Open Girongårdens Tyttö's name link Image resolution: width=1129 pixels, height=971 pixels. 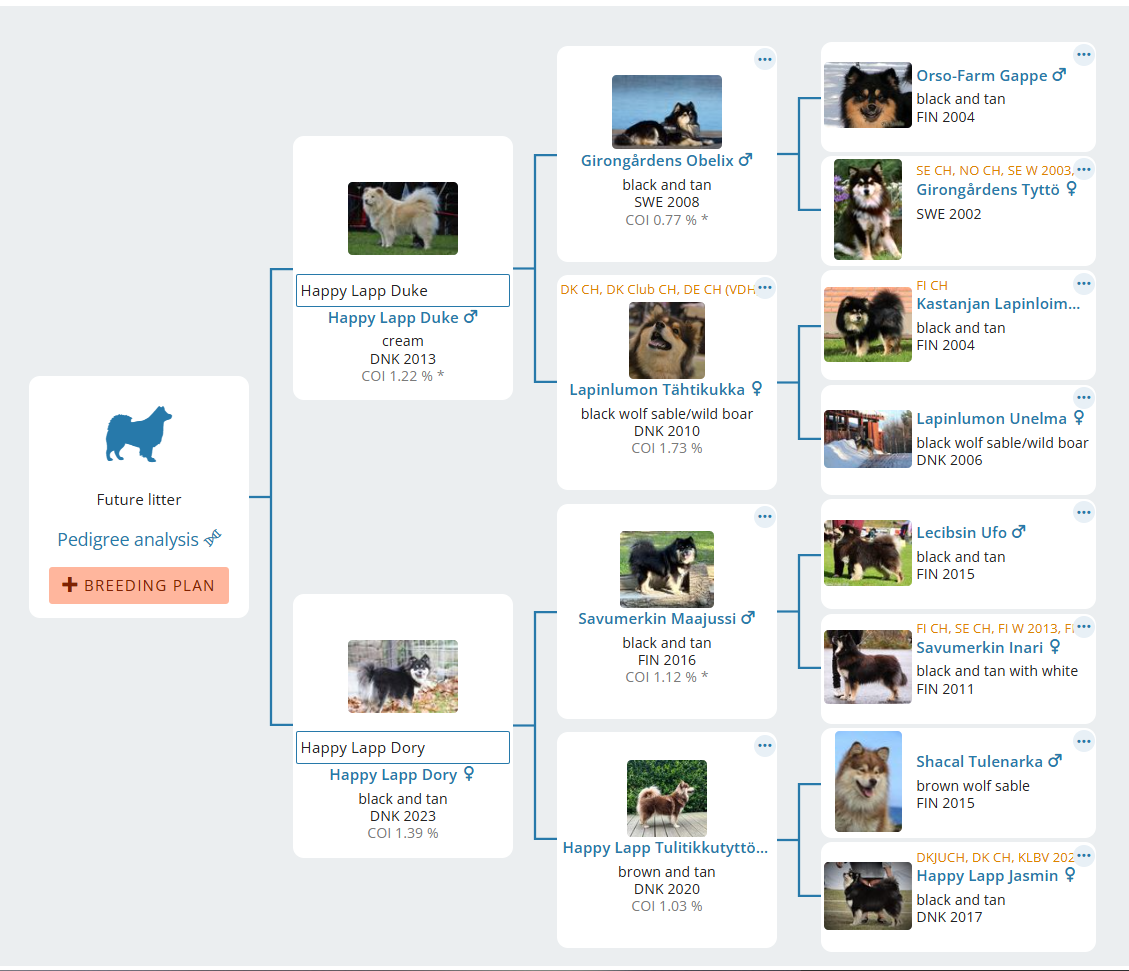(987, 189)
